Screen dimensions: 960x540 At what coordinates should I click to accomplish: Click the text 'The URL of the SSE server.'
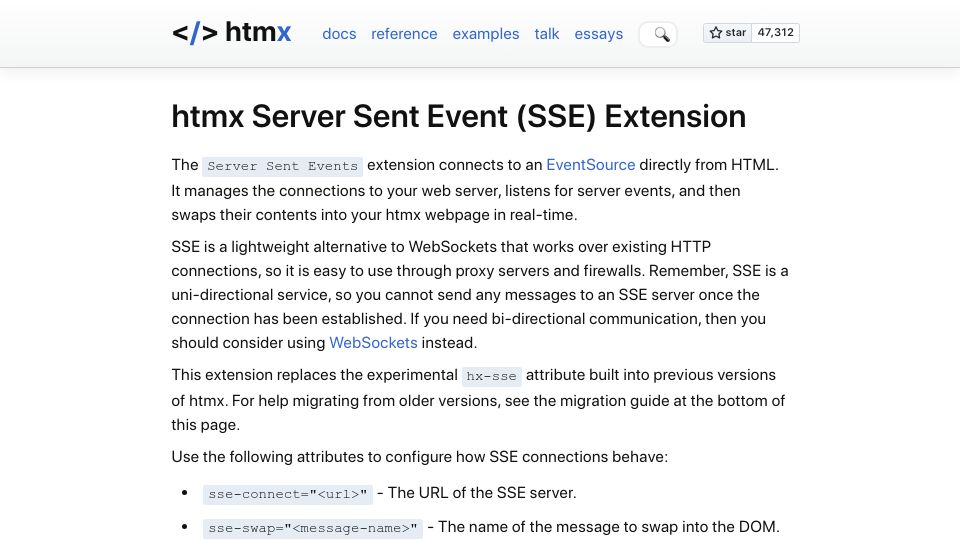click(482, 493)
